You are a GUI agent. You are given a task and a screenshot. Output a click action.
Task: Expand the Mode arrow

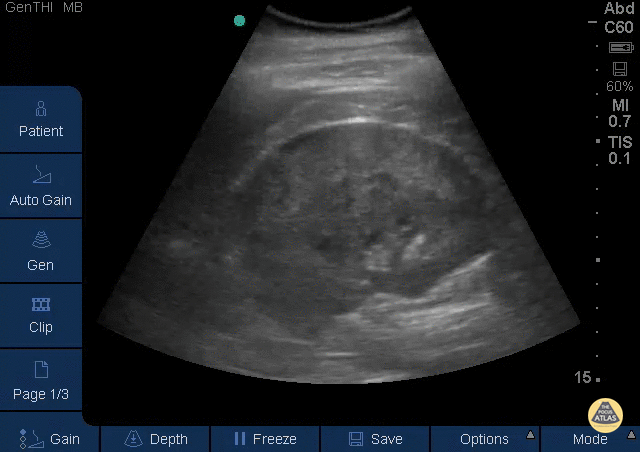coord(631,434)
